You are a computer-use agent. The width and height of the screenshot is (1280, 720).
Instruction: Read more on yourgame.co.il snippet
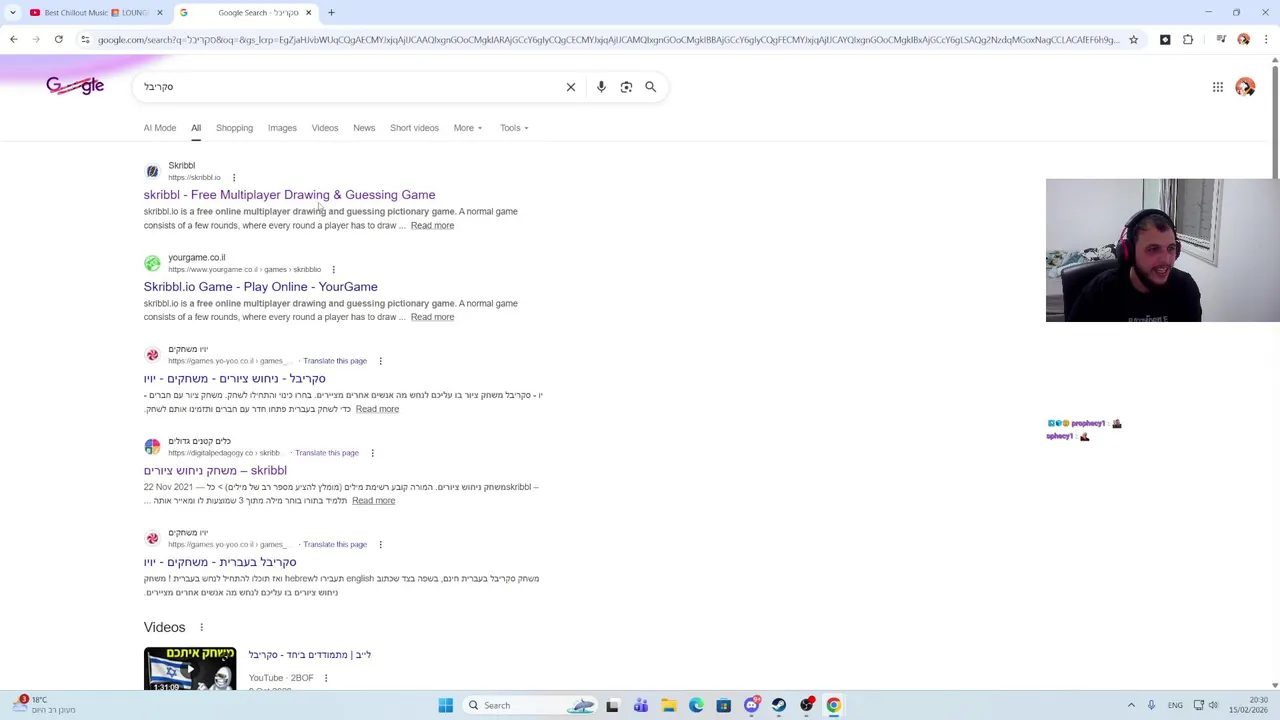(x=432, y=317)
